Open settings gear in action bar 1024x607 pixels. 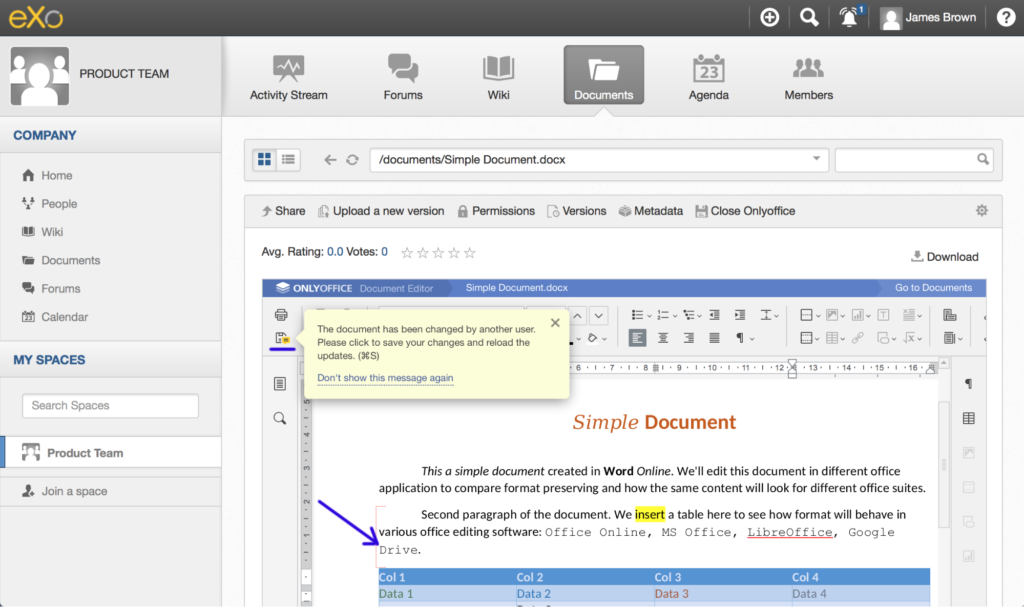coord(982,210)
